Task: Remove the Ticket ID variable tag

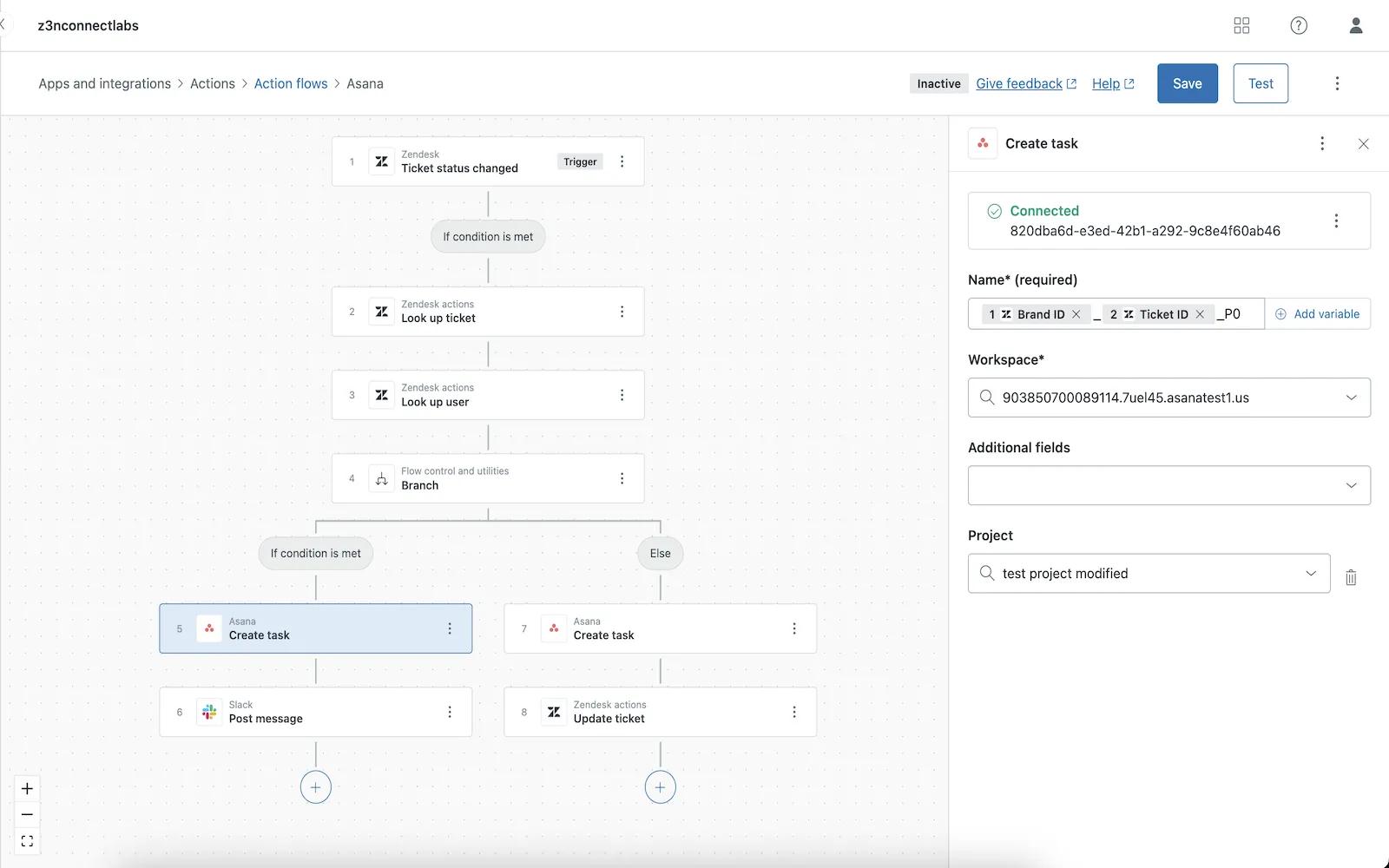Action: [x=1200, y=314]
